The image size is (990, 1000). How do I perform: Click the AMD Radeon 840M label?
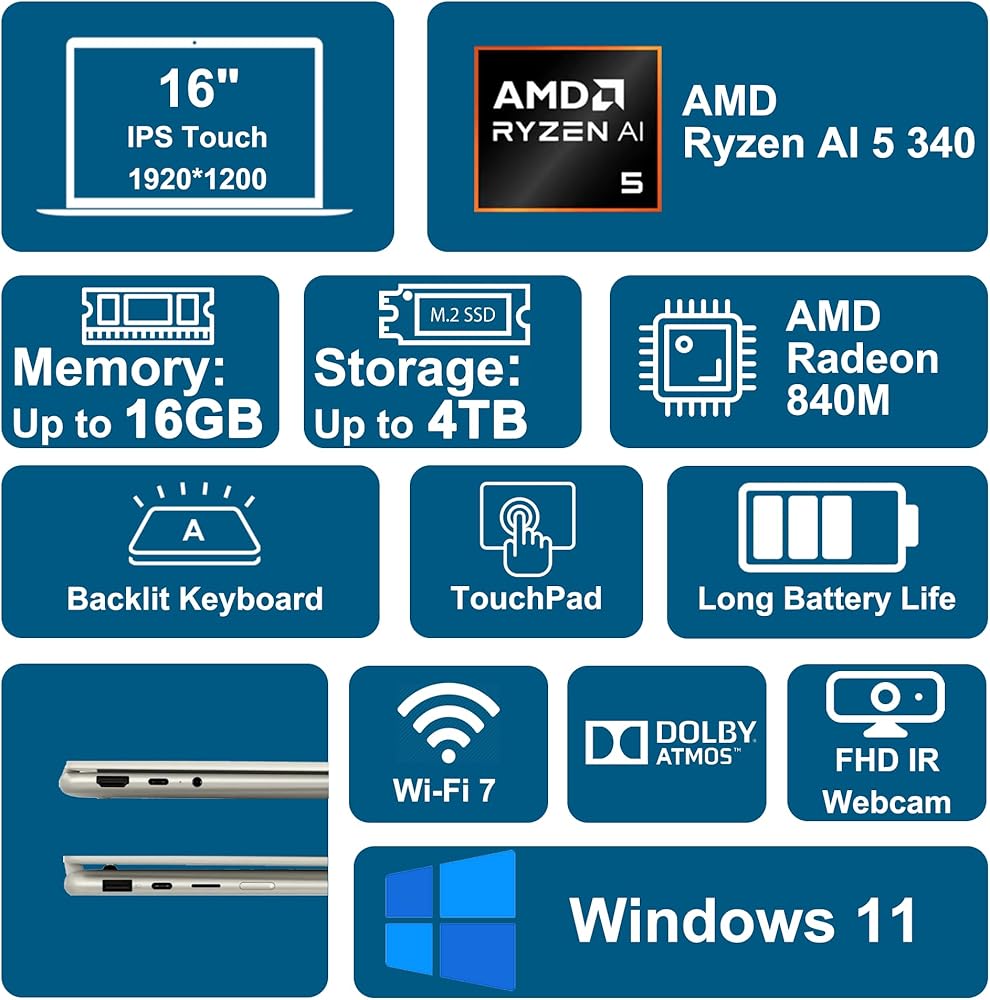coord(862,358)
